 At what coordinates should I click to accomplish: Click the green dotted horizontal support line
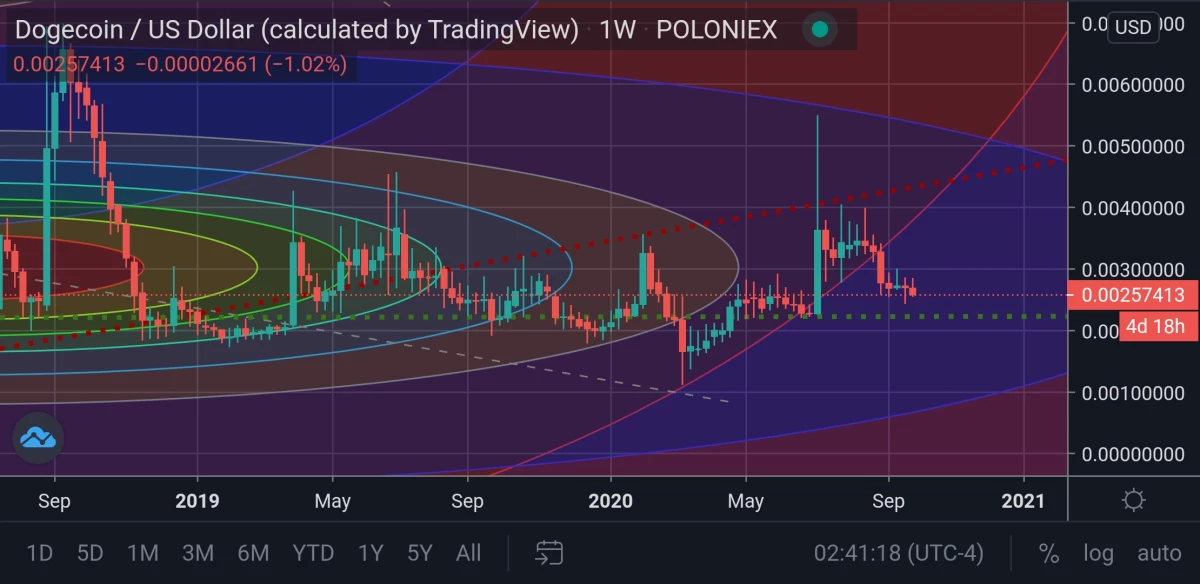coord(533,317)
